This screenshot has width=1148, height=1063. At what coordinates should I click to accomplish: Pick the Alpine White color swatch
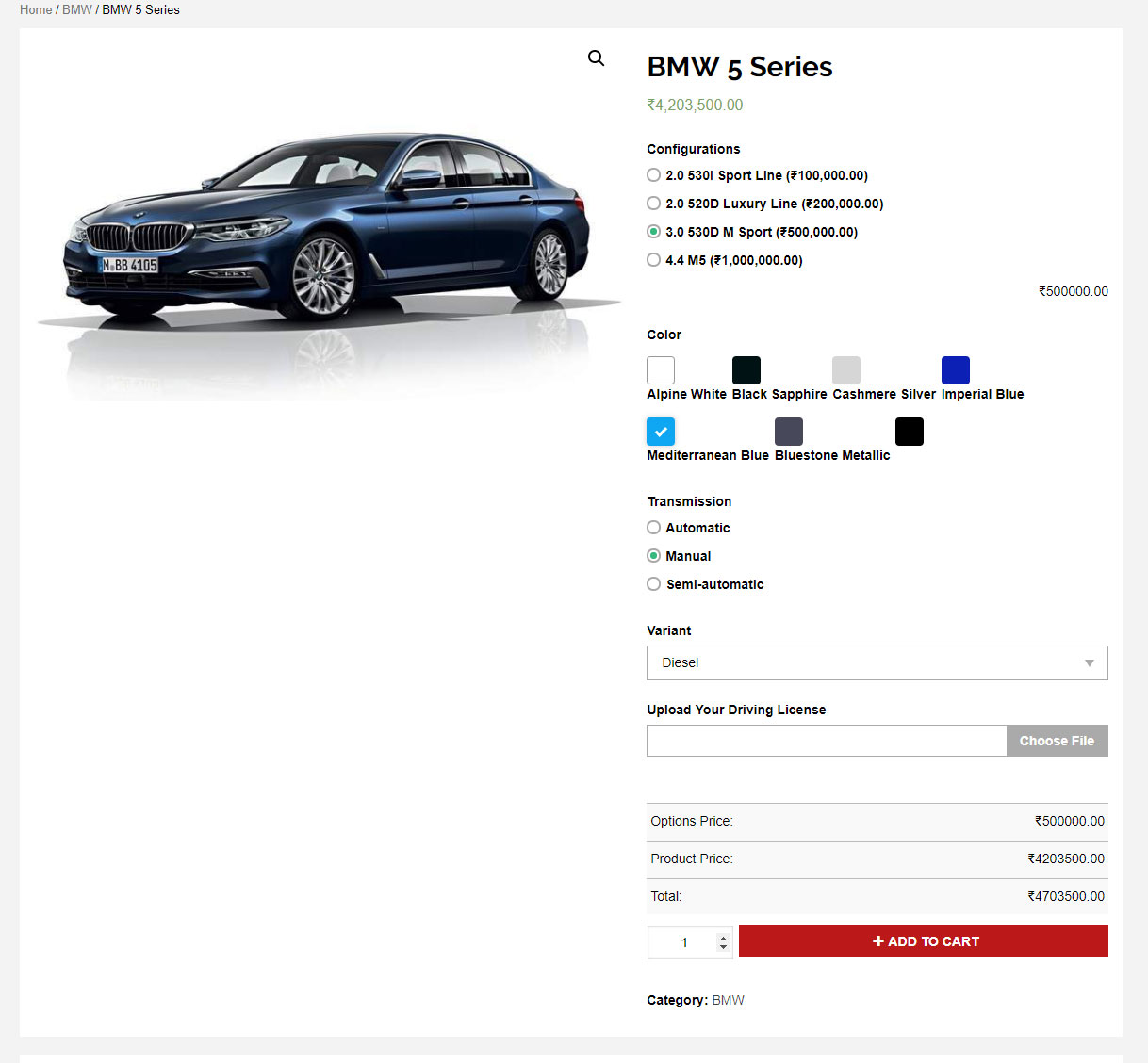661,370
